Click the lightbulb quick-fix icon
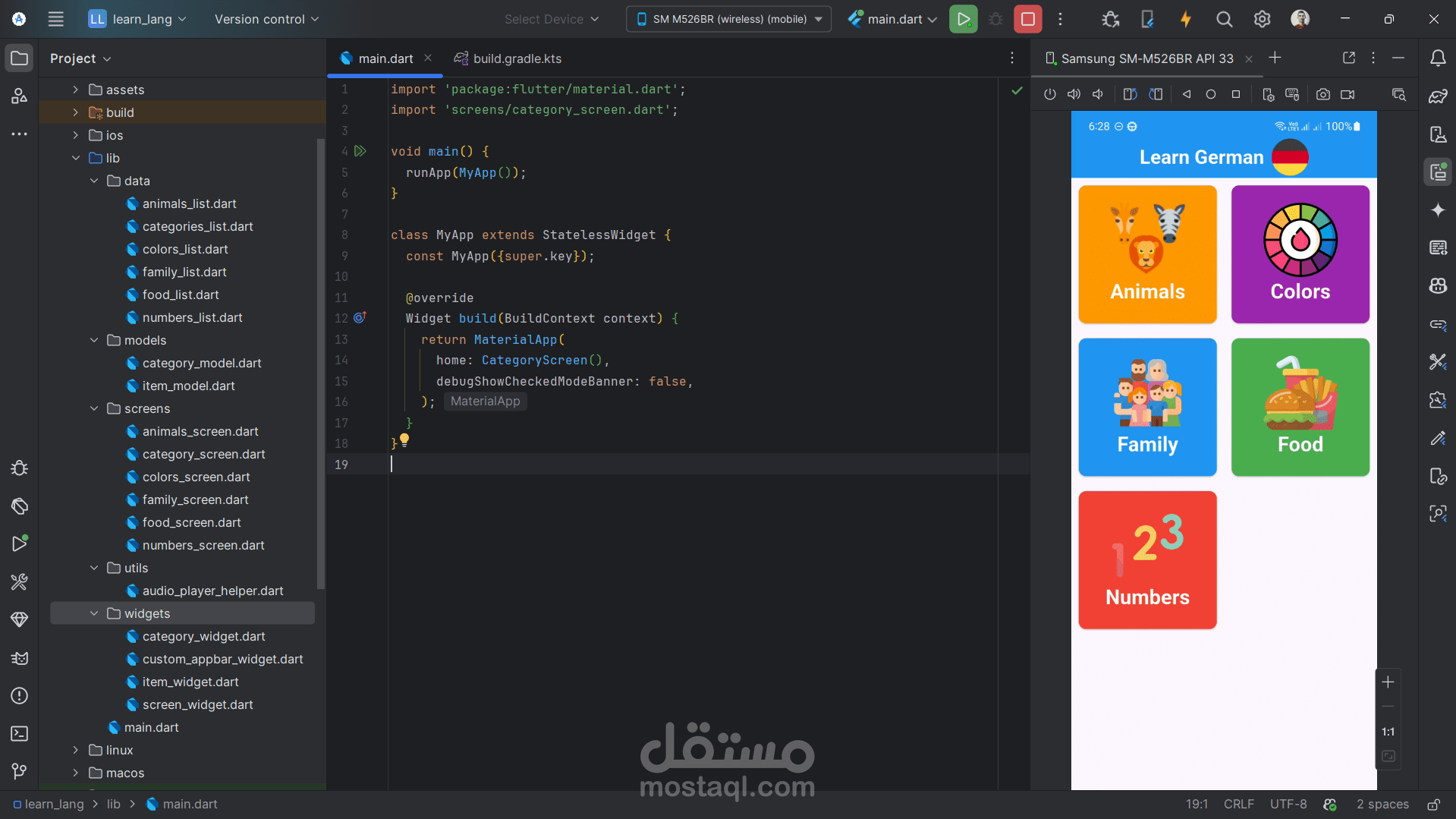Viewport: 1456px width, 819px height. tap(404, 439)
